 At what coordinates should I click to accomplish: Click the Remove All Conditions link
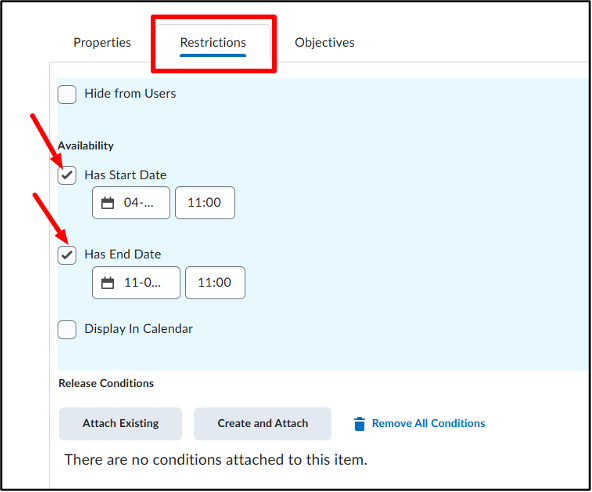tap(429, 424)
